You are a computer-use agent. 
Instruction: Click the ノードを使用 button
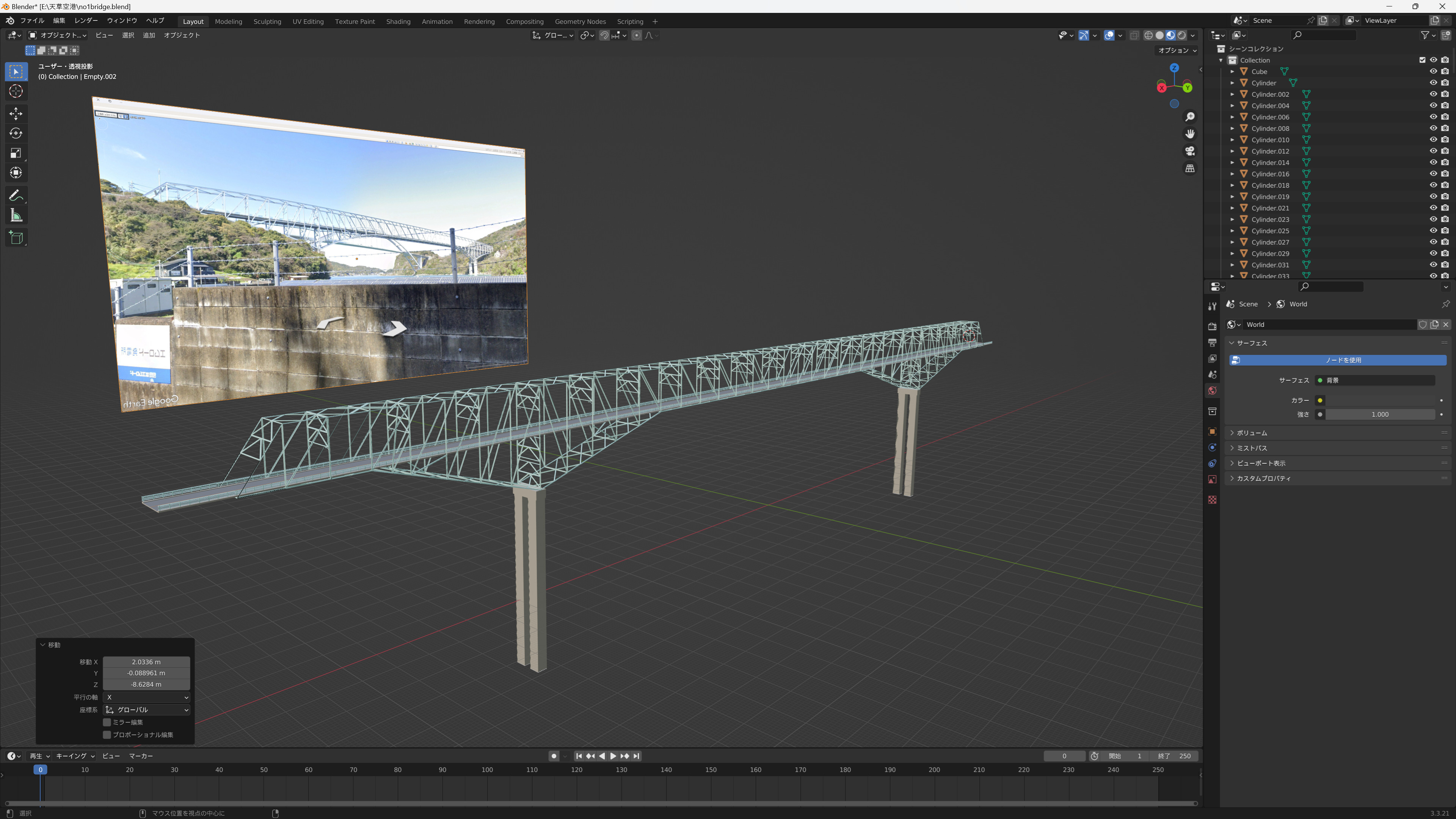click(x=1337, y=360)
